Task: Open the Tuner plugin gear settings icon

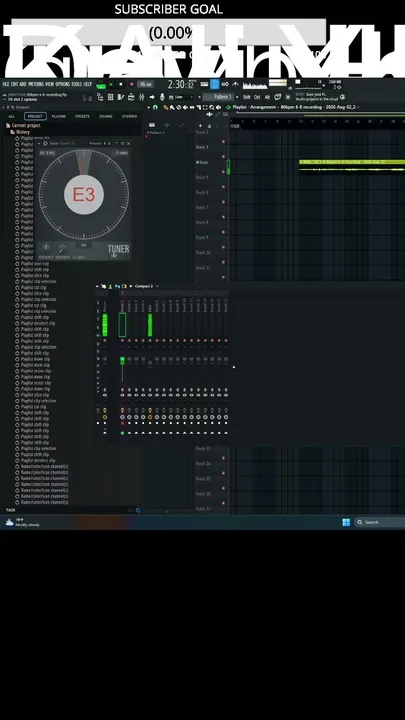Action: (45, 143)
